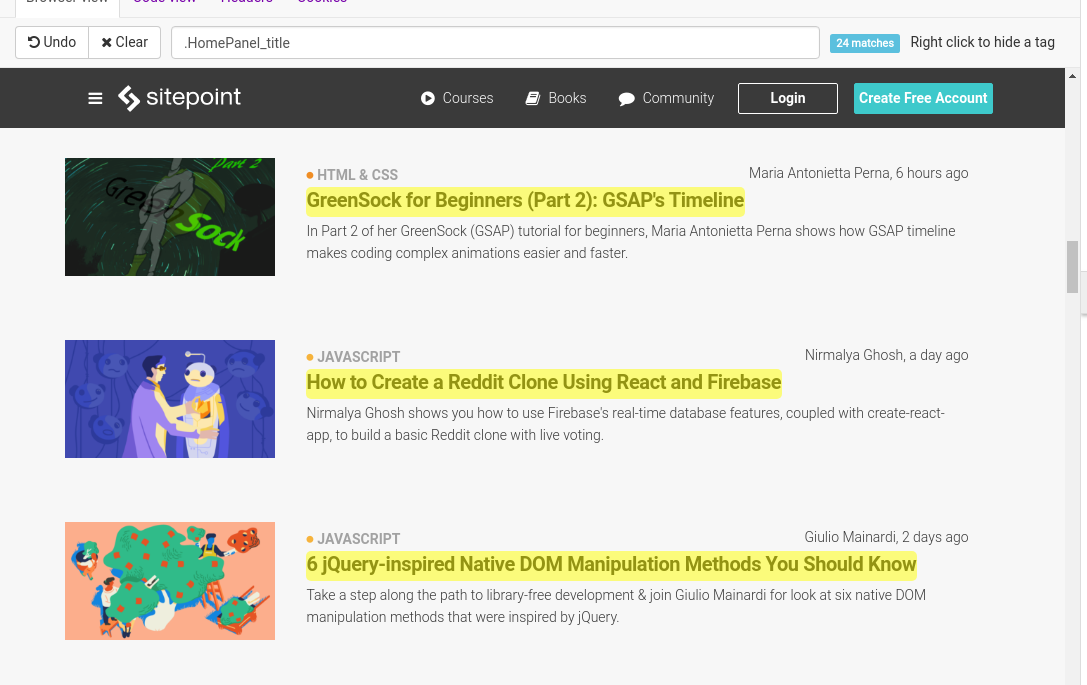Click the GreenSock article thumbnail
Image resolution: width=1087 pixels, height=685 pixels.
[170, 217]
